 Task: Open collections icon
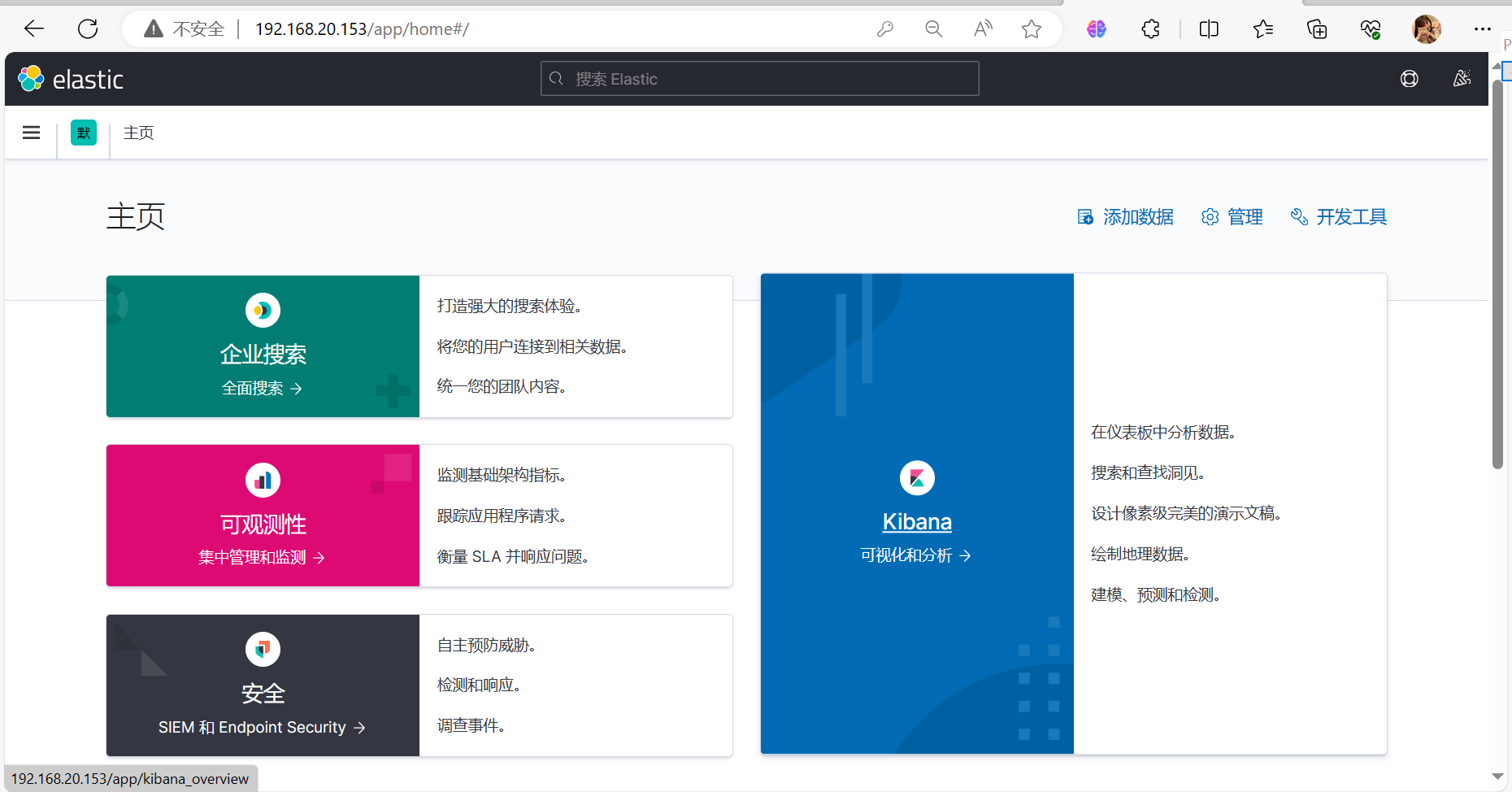coord(1317,29)
